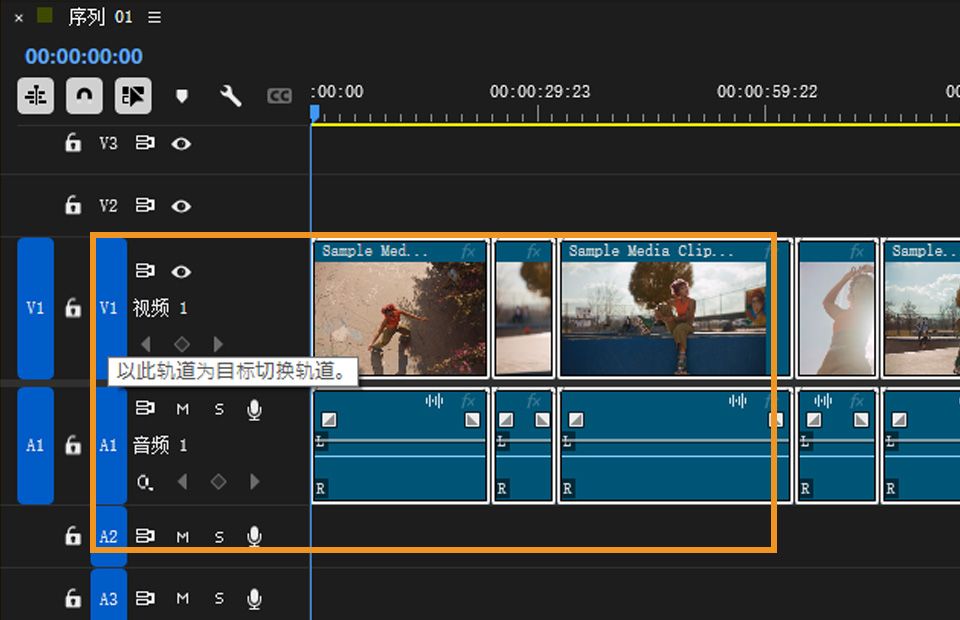Click the V1 source patching button
Viewport: 960px width, 620px height.
pos(35,308)
